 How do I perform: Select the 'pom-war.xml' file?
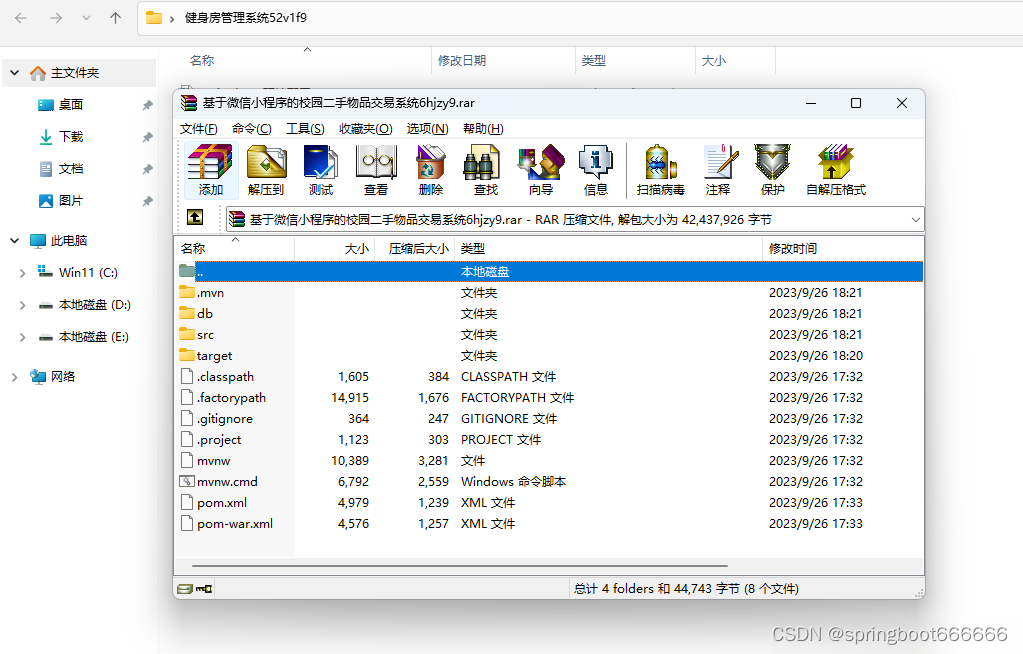click(549, 523)
